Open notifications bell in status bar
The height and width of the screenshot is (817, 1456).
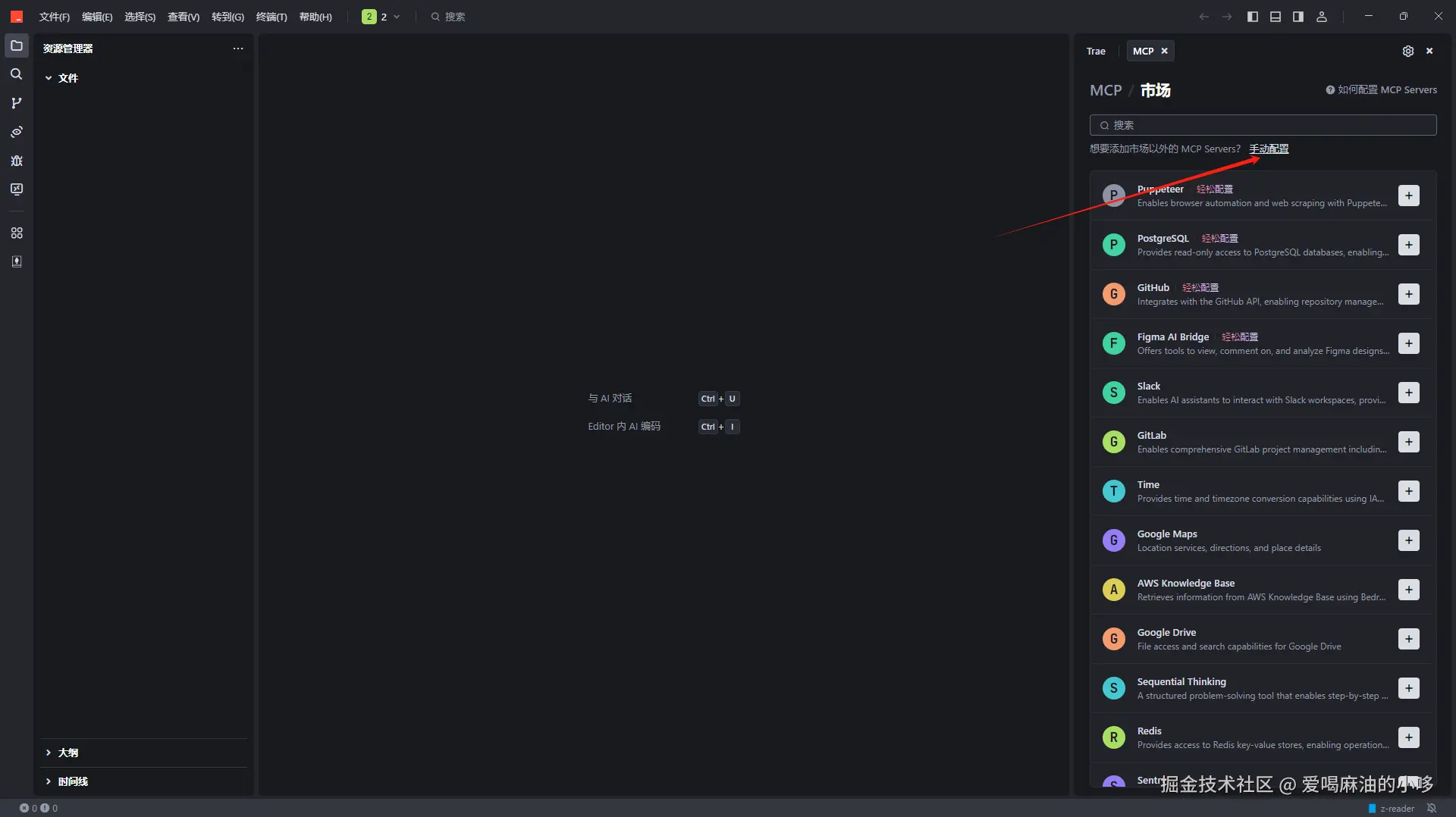point(1432,808)
